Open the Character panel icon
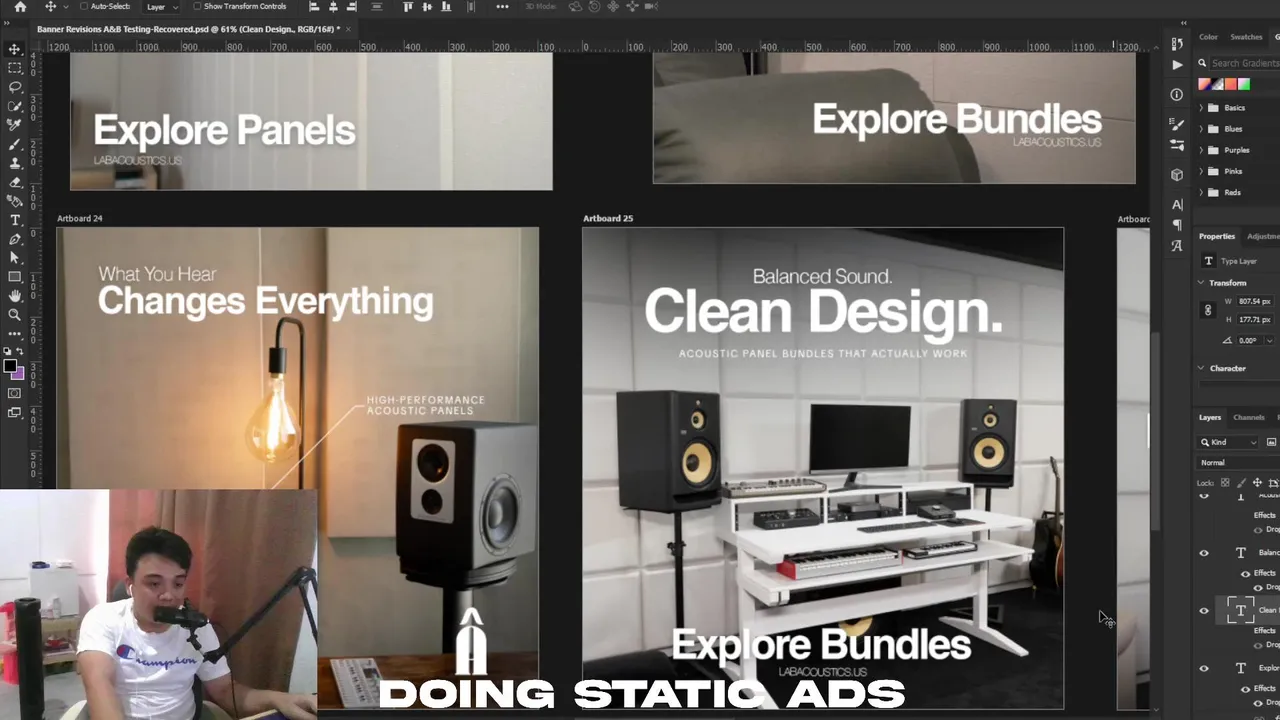The width and height of the screenshot is (1280, 720). tap(1177, 205)
